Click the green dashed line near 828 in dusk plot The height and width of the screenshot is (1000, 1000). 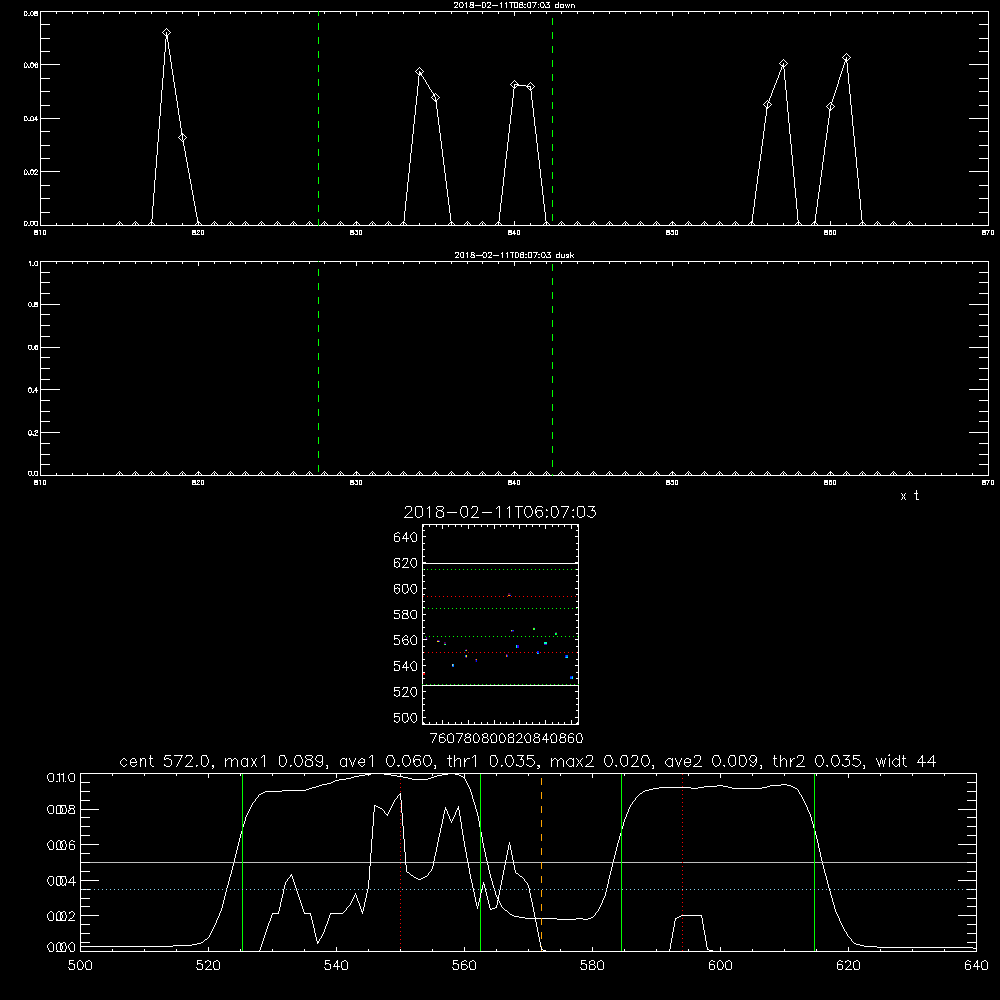click(x=318, y=368)
